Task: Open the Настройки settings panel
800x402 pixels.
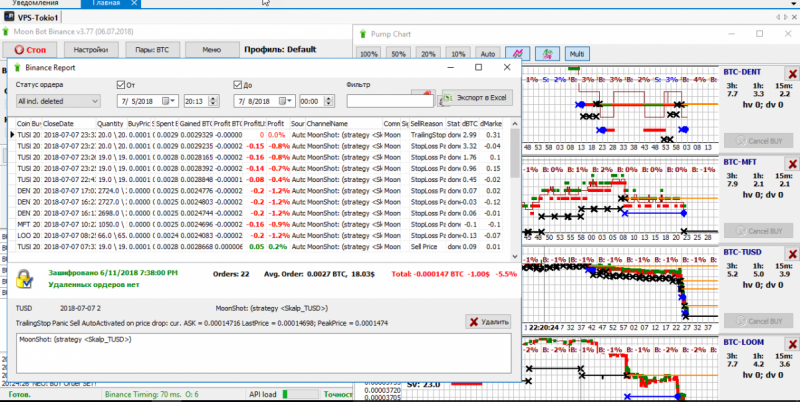Action: [91, 49]
